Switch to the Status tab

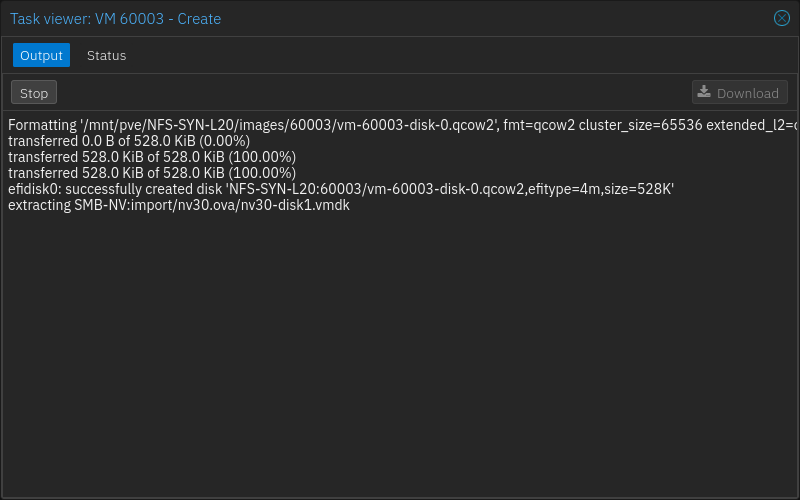click(106, 55)
